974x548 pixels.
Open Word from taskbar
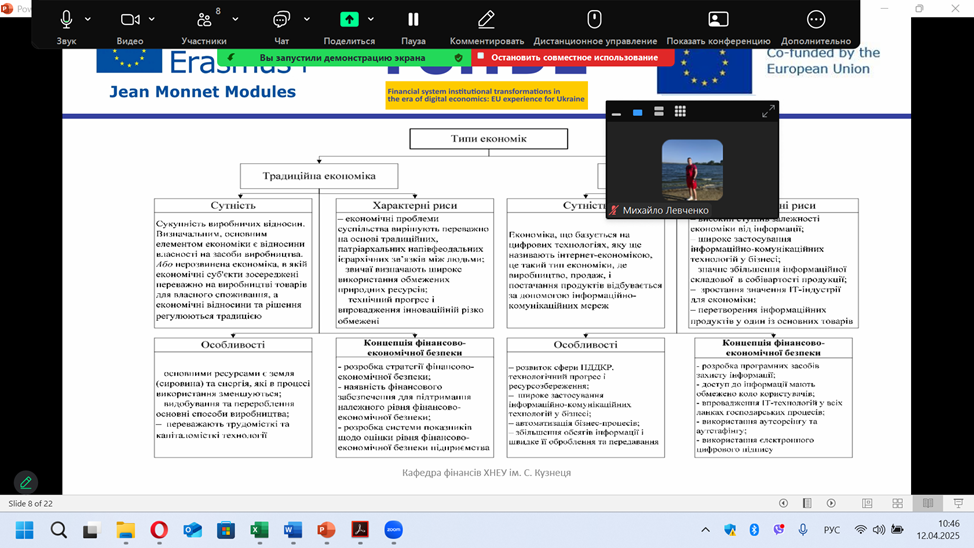tap(293, 530)
